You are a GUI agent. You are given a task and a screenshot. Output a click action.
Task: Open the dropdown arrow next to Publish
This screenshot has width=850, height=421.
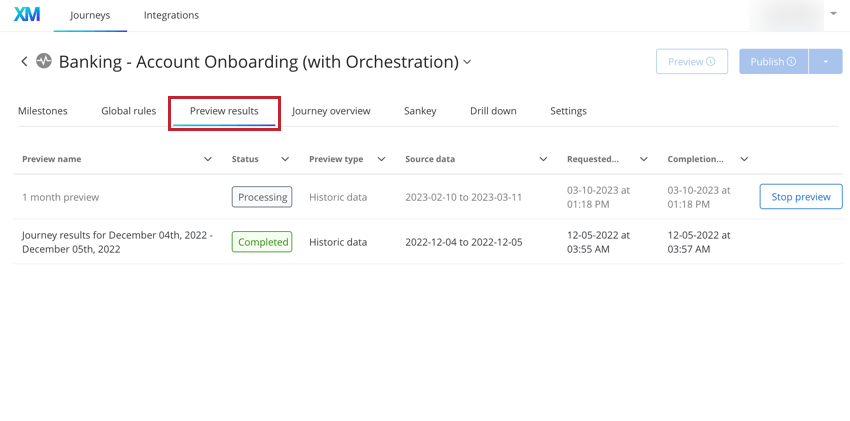[x=826, y=62]
